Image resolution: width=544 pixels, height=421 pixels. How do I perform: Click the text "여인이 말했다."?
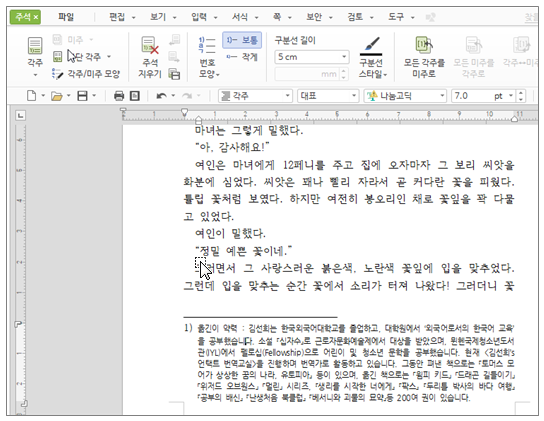pyautogui.click(x=230, y=233)
